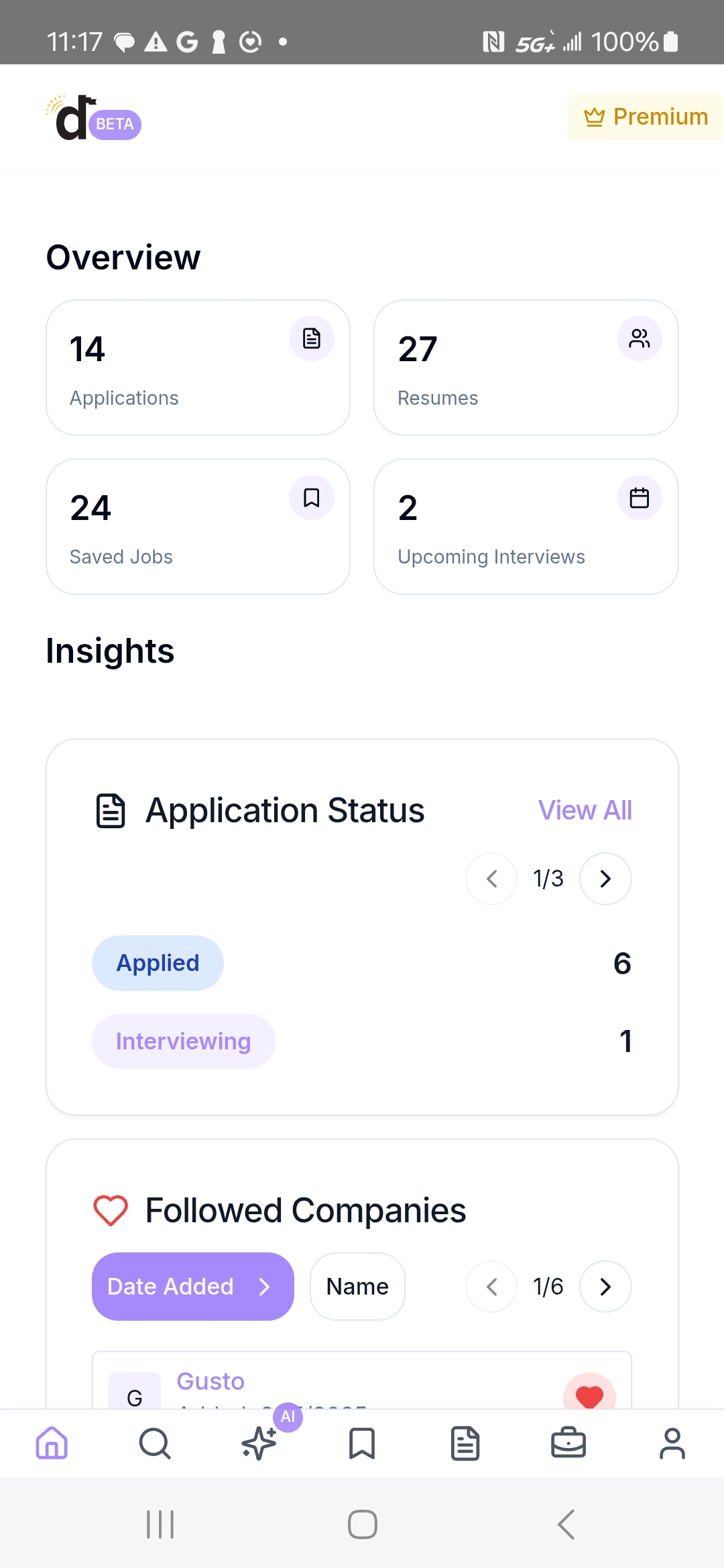Open the Home tab in bottom navigation
724x1568 pixels.
tap(52, 1443)
